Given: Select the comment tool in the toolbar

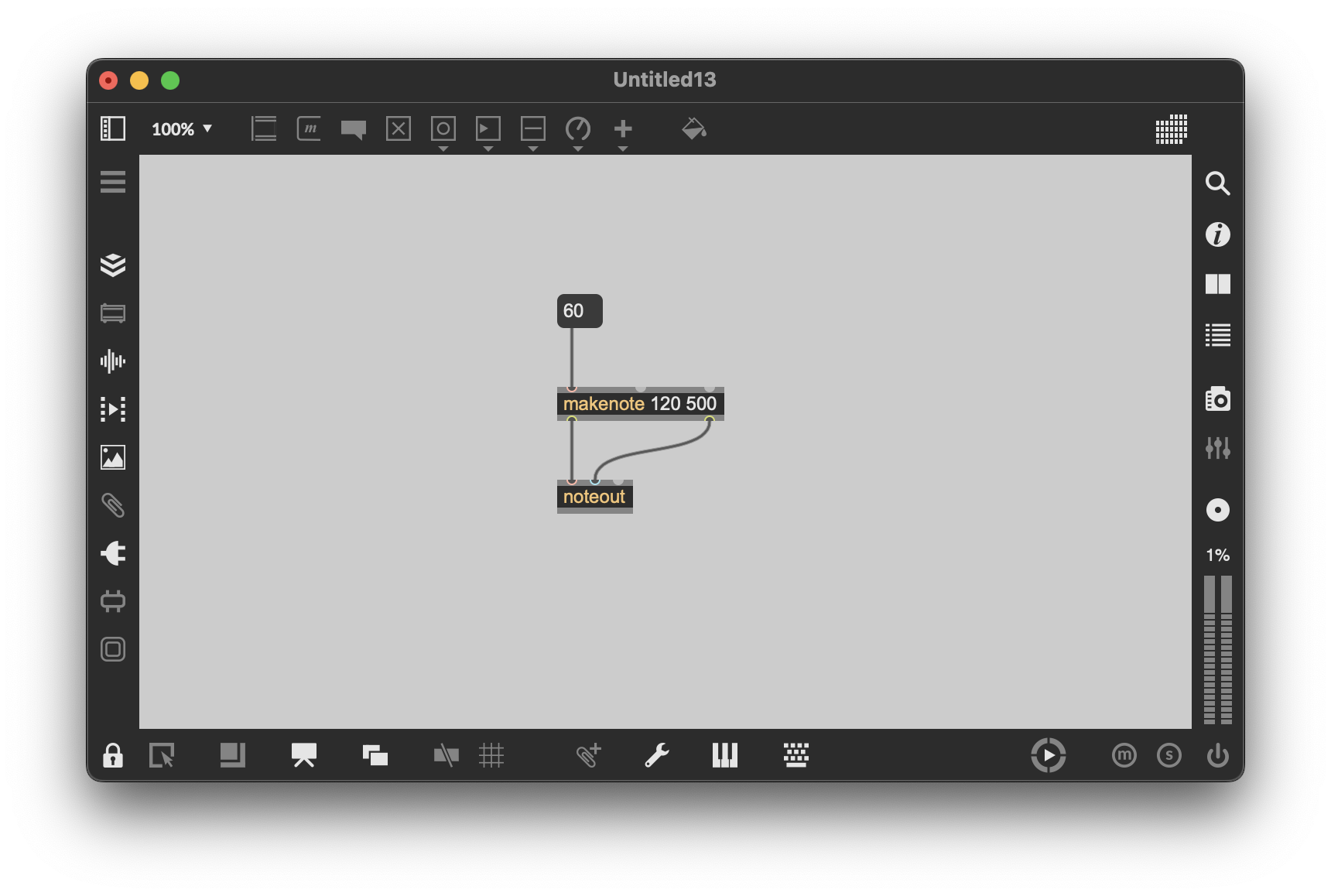Looking at the screenshot, I should (354, 129).
